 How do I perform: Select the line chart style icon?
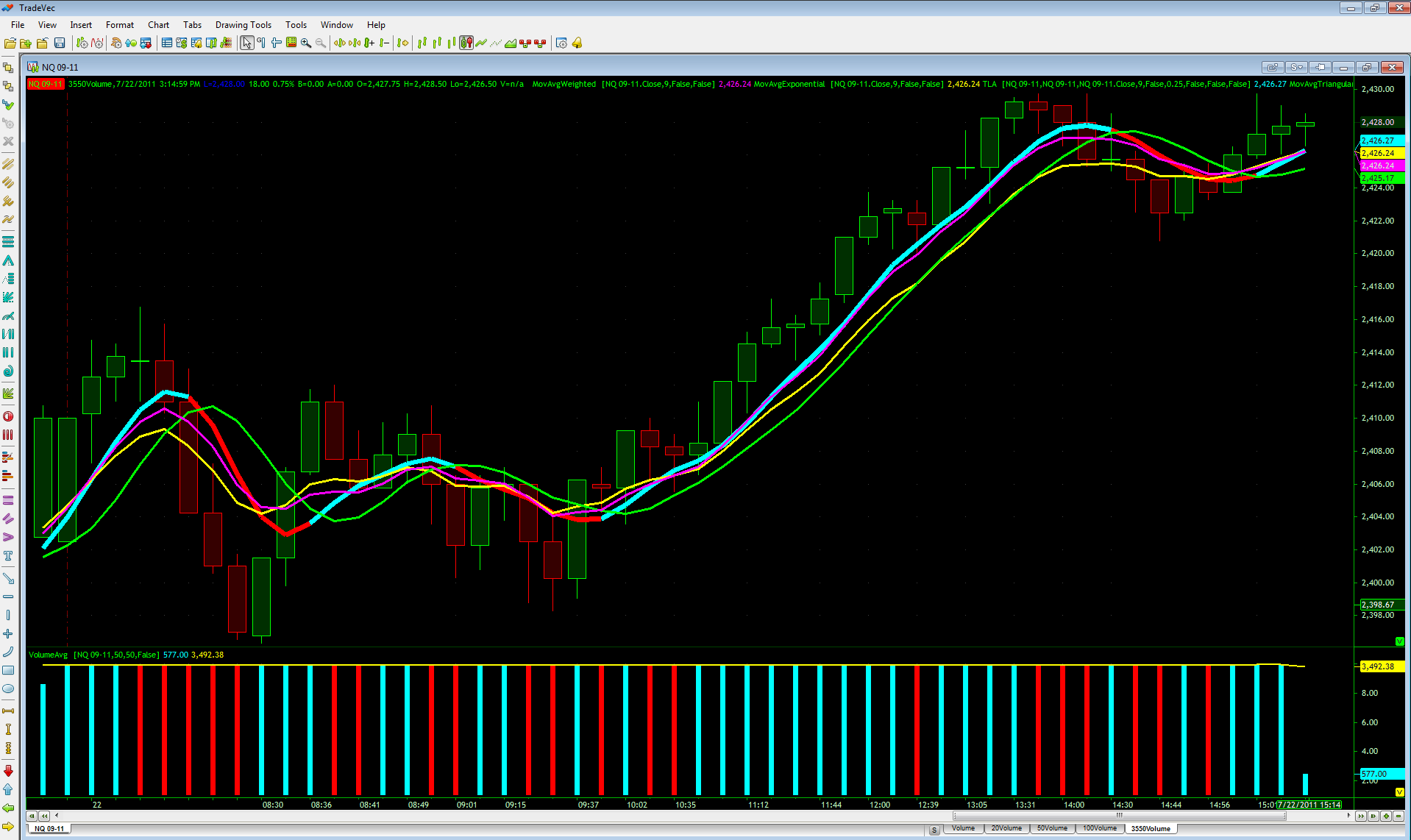click(x=481, y=43)
